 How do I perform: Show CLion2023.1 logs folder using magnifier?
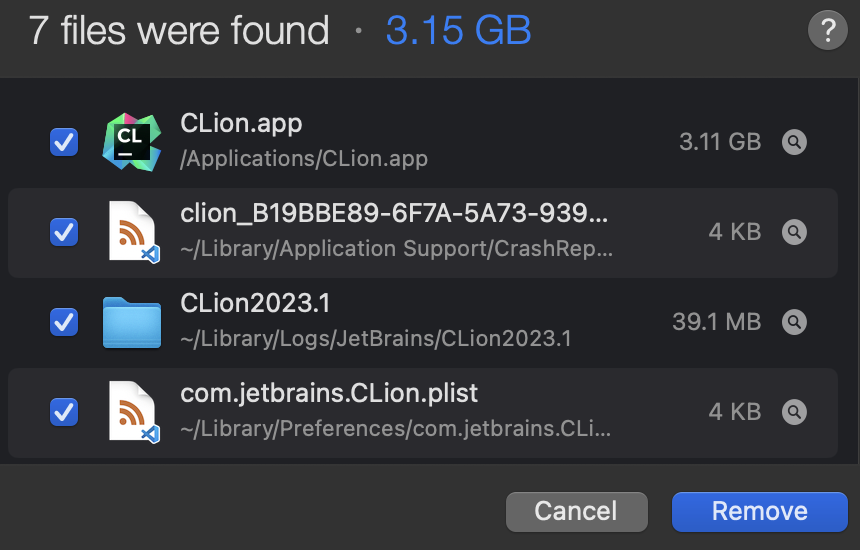pyautogui.click(x=794, y=322)
